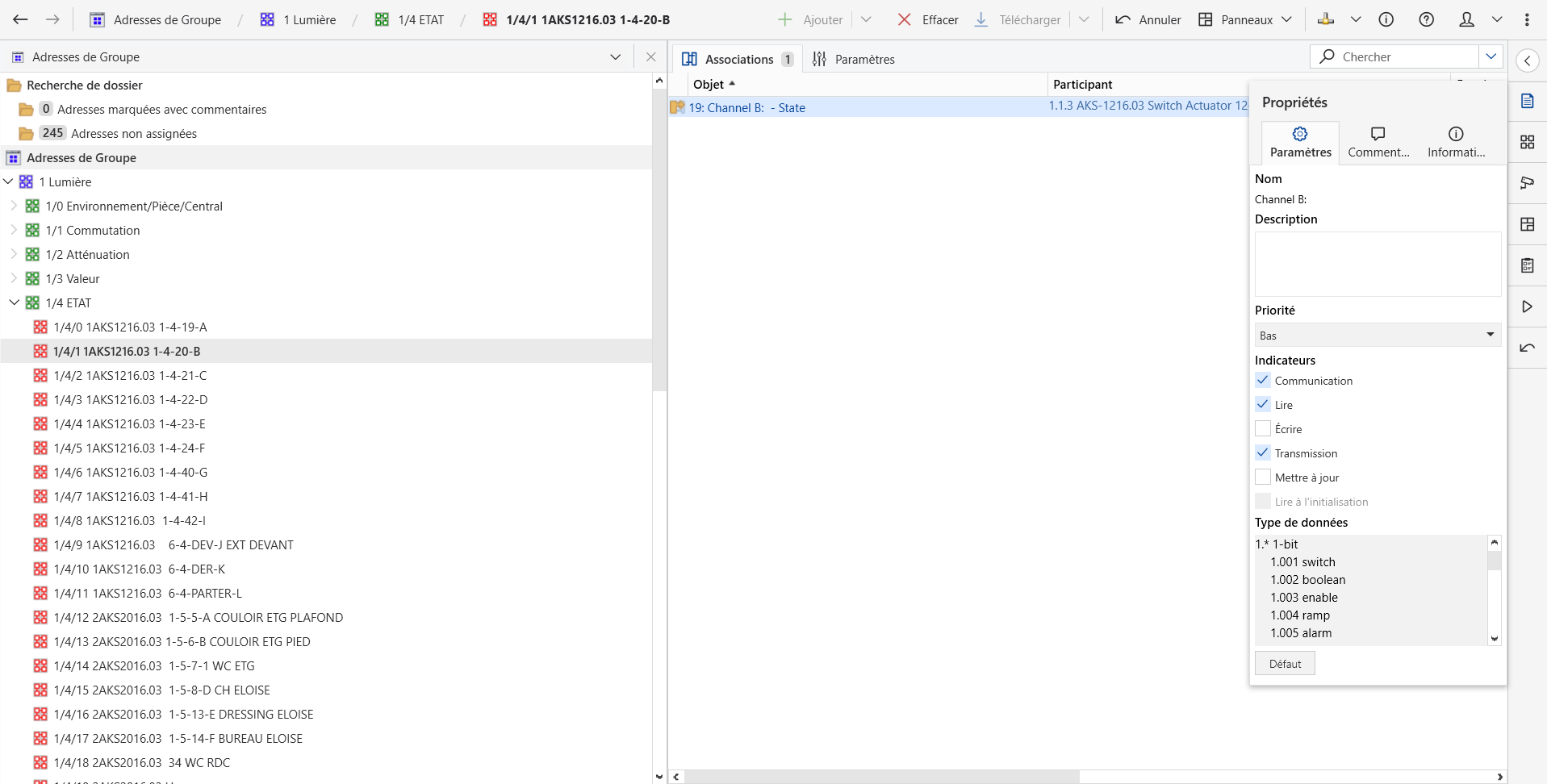Click the green icon of 1/1 Commutation
Image resolution: width=1547 pixels, height=784 pixels.
point(32,230)
